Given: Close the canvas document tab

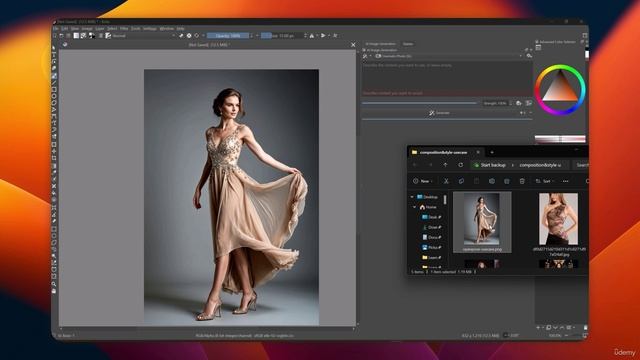Looking at the screenshot, I should pyautogui.click(x=353, y=45).
